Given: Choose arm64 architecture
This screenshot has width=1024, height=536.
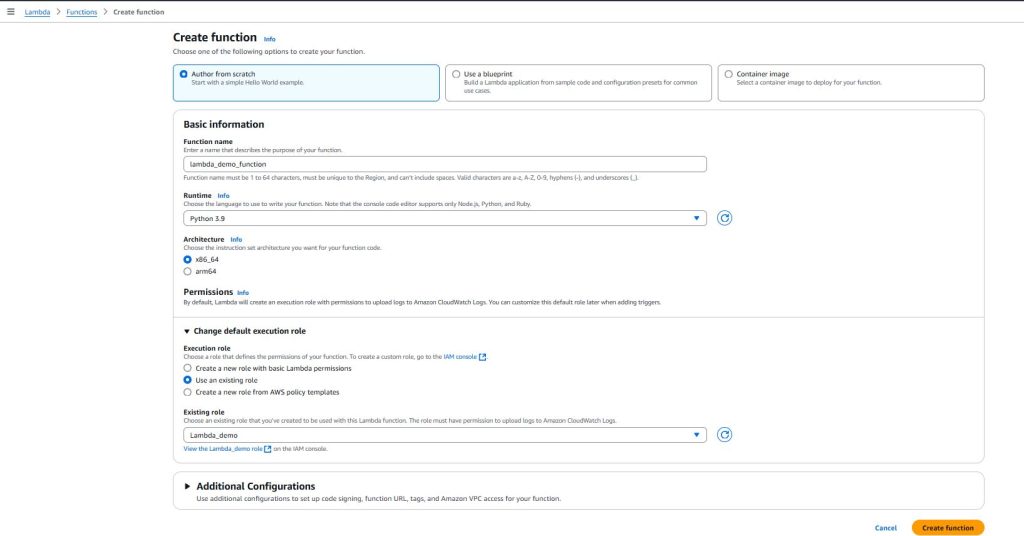Looking at the screenshot, I should coord(188,271).
